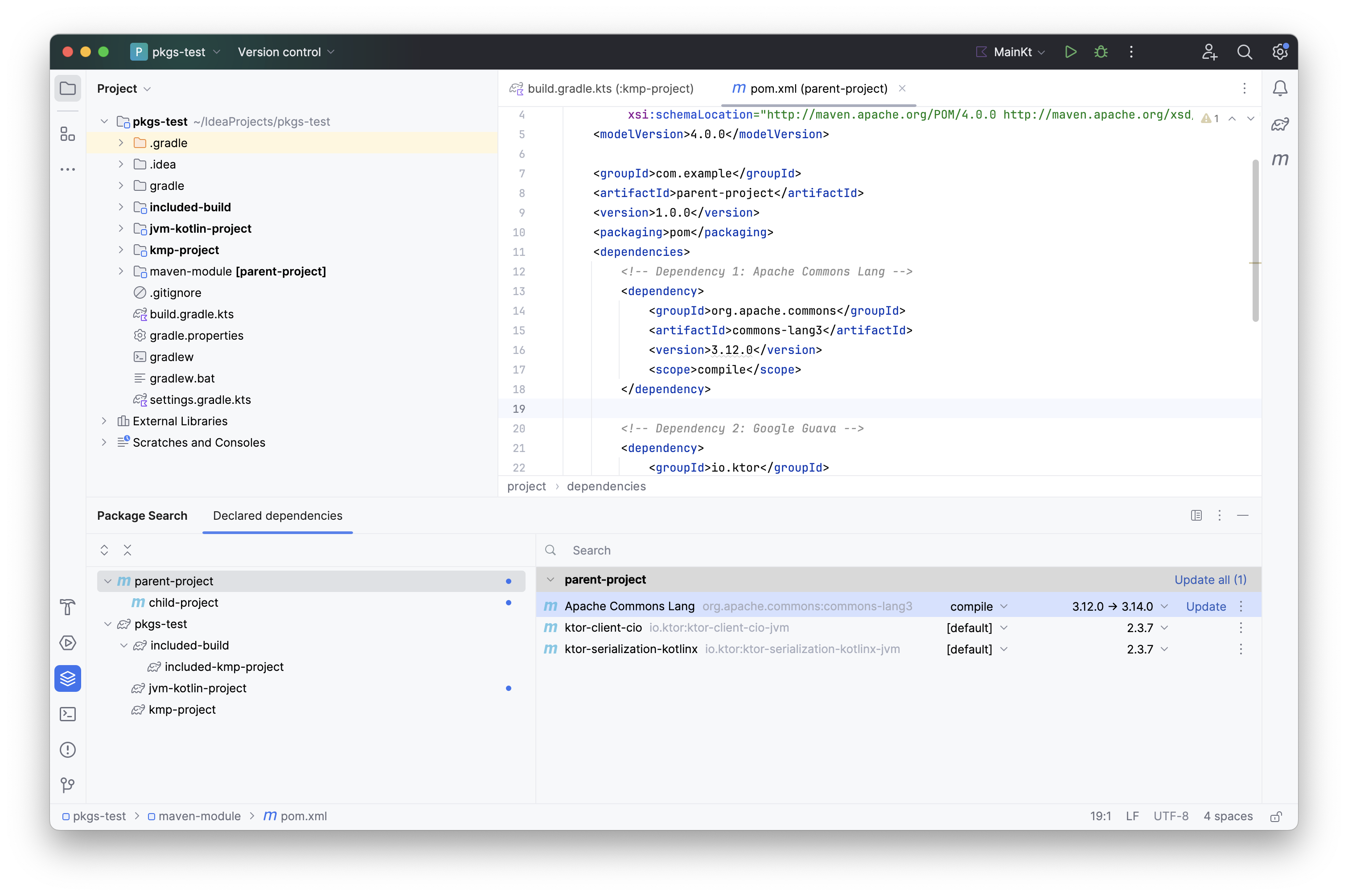This screenshot has height=896, width=1348.
Task: Minimize the Package Search tool window
Action: click(1242, 515)
